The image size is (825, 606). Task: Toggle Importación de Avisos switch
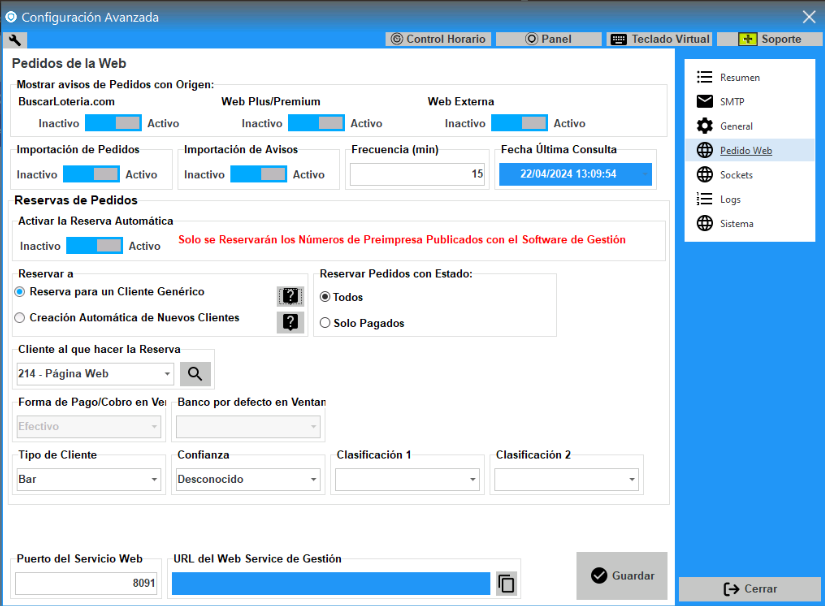pyautogui.click(x=258, y=174)
